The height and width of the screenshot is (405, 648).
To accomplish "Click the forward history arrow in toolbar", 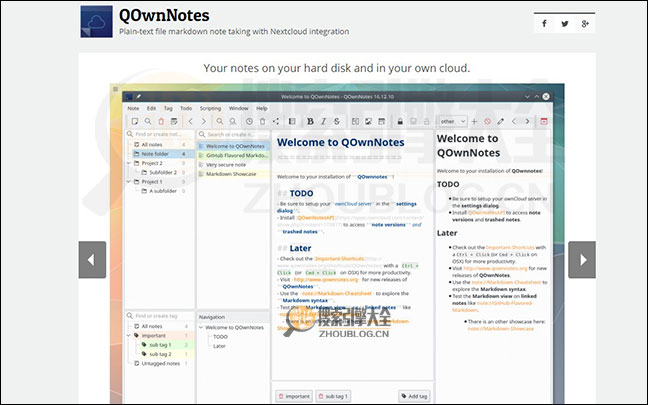I will (203, 121).
